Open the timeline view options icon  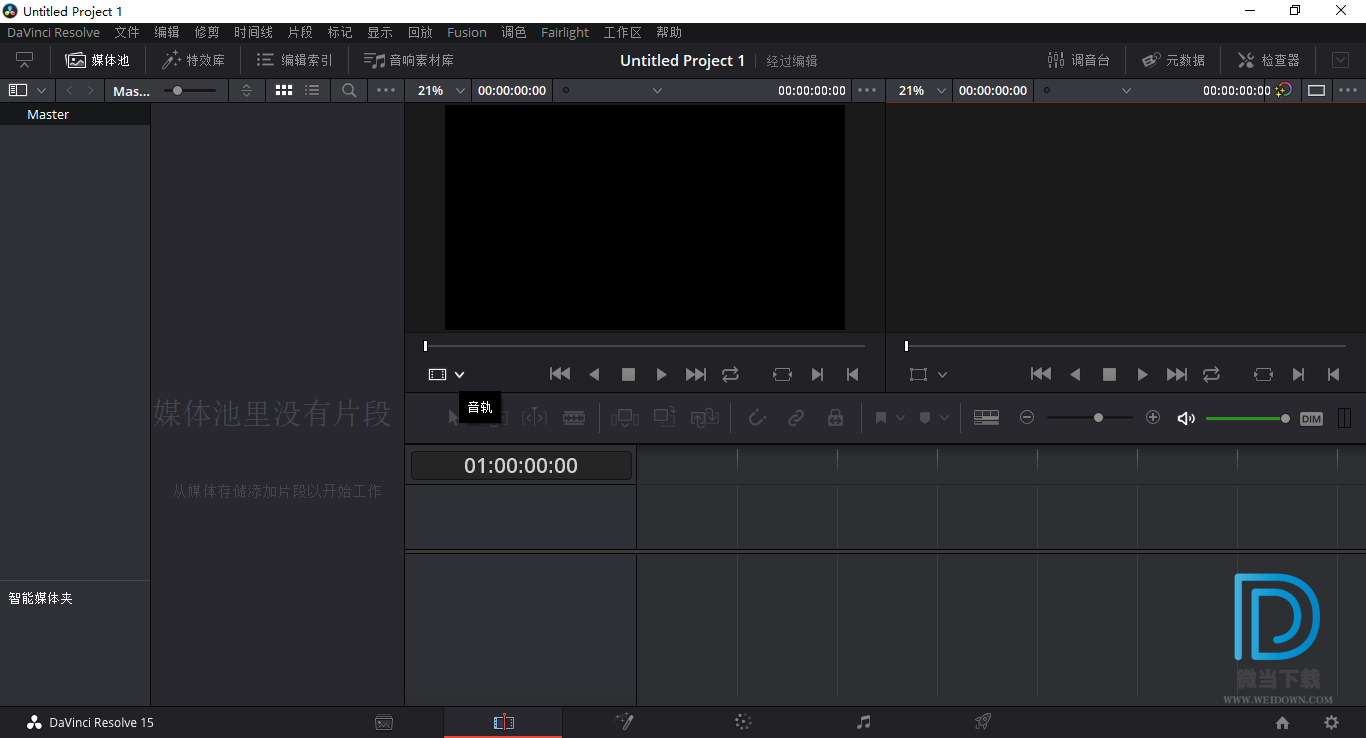coord(986,418)
